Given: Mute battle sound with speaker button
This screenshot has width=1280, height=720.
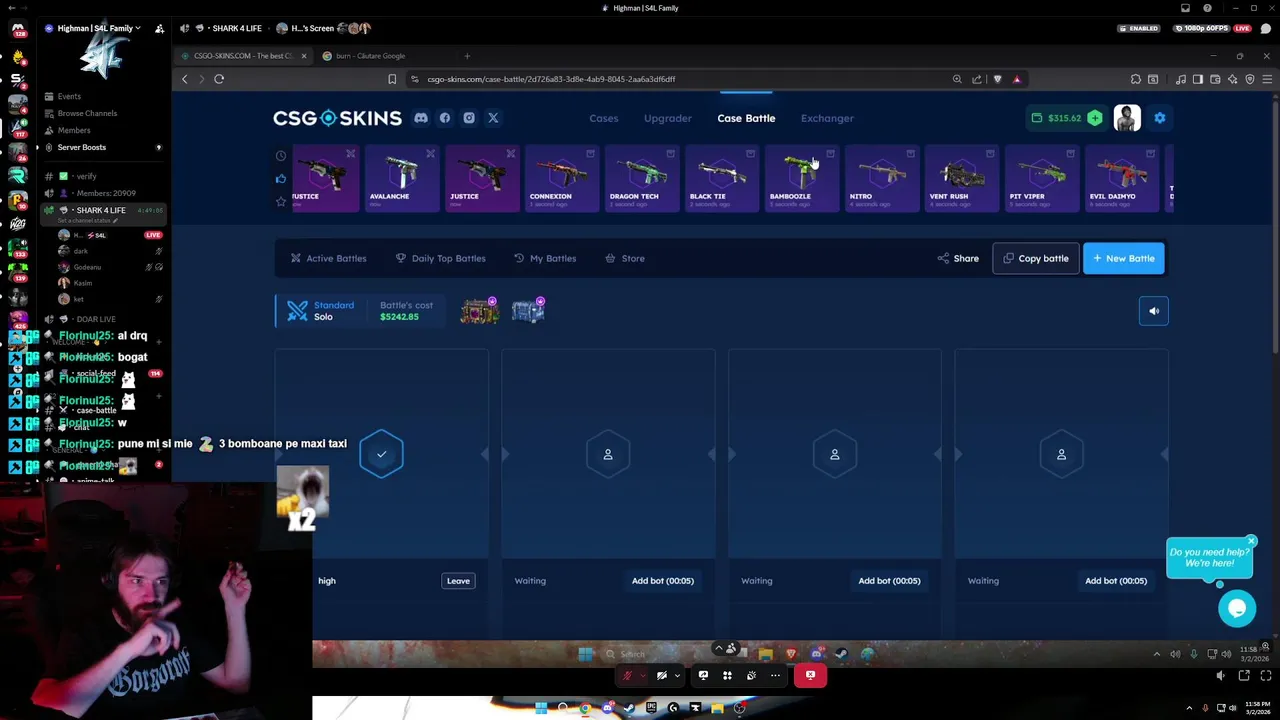Looking at the screenshot, I should pyautogui.click(x=1154, y=311).
